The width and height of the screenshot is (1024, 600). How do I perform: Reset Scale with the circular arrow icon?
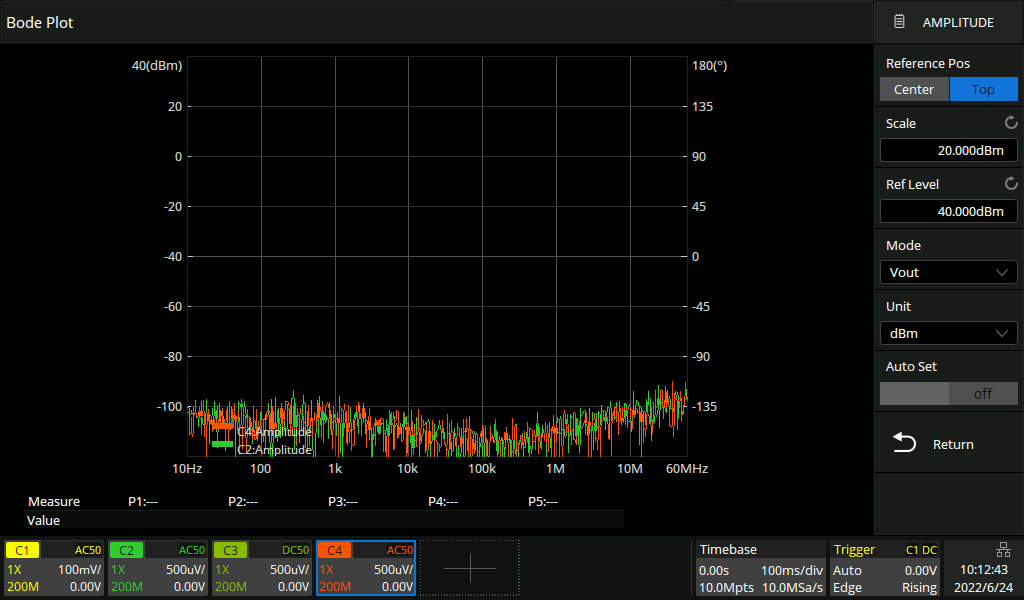[1011, 123]
